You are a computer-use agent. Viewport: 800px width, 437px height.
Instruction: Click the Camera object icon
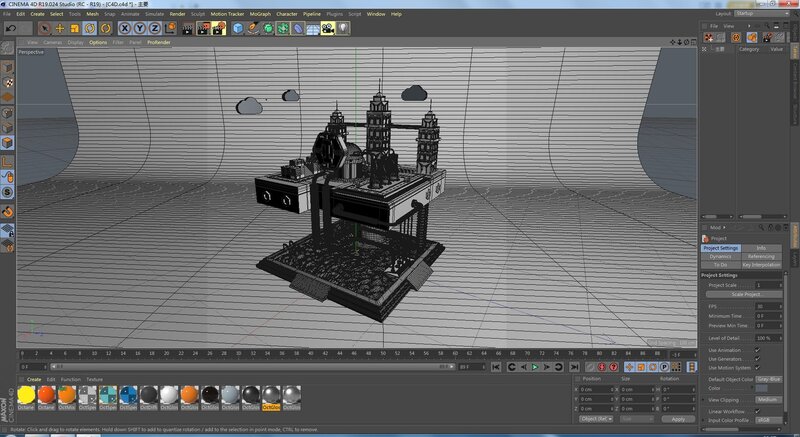coord(327,29)
